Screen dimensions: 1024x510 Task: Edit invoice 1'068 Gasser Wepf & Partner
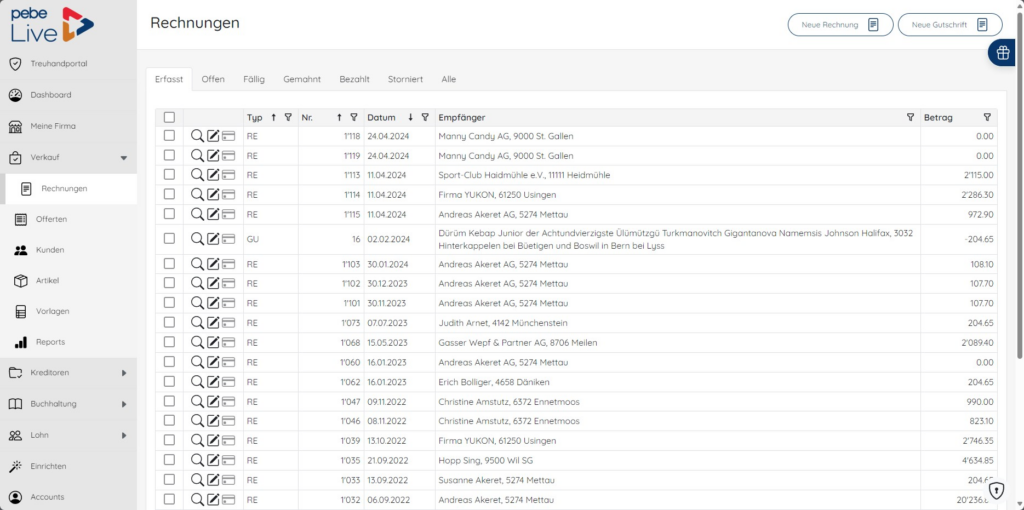coord(213,342)
